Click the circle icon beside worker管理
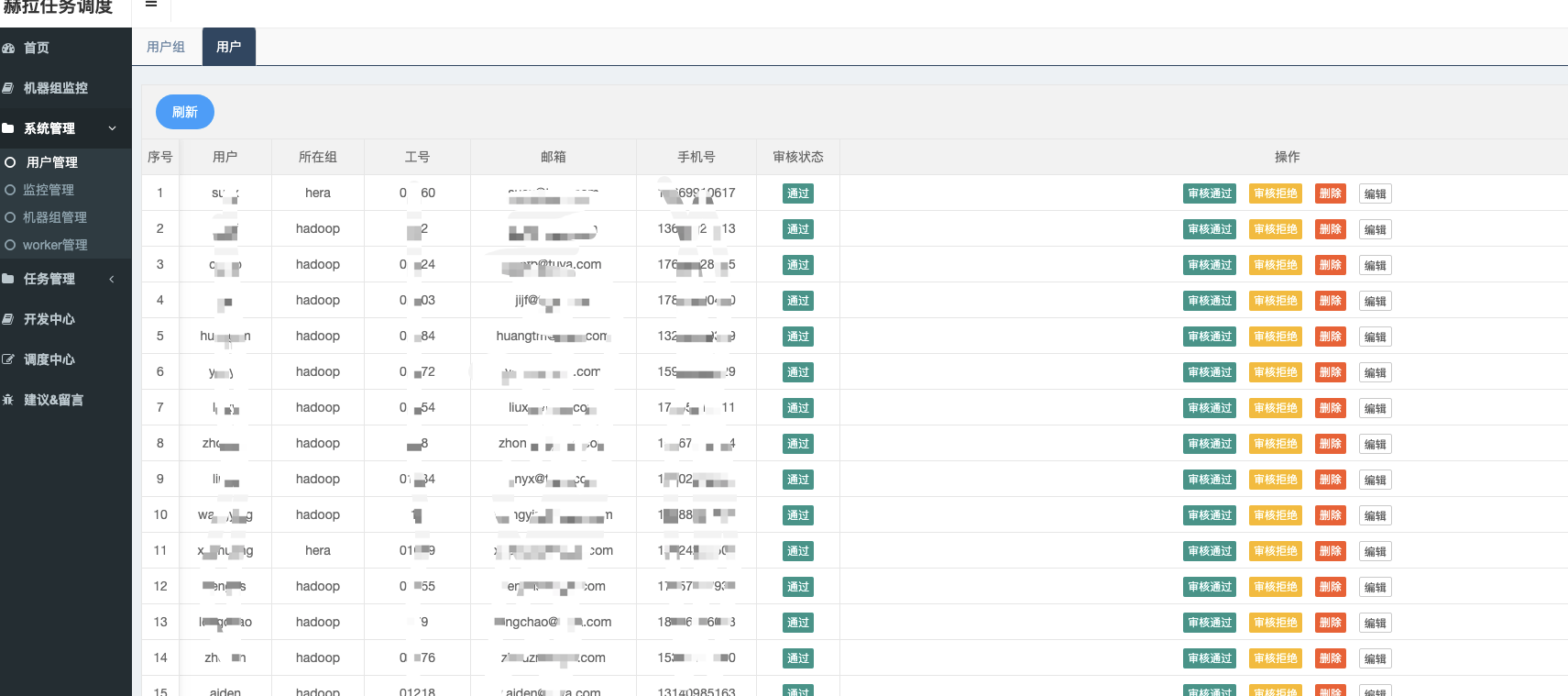 10,245
